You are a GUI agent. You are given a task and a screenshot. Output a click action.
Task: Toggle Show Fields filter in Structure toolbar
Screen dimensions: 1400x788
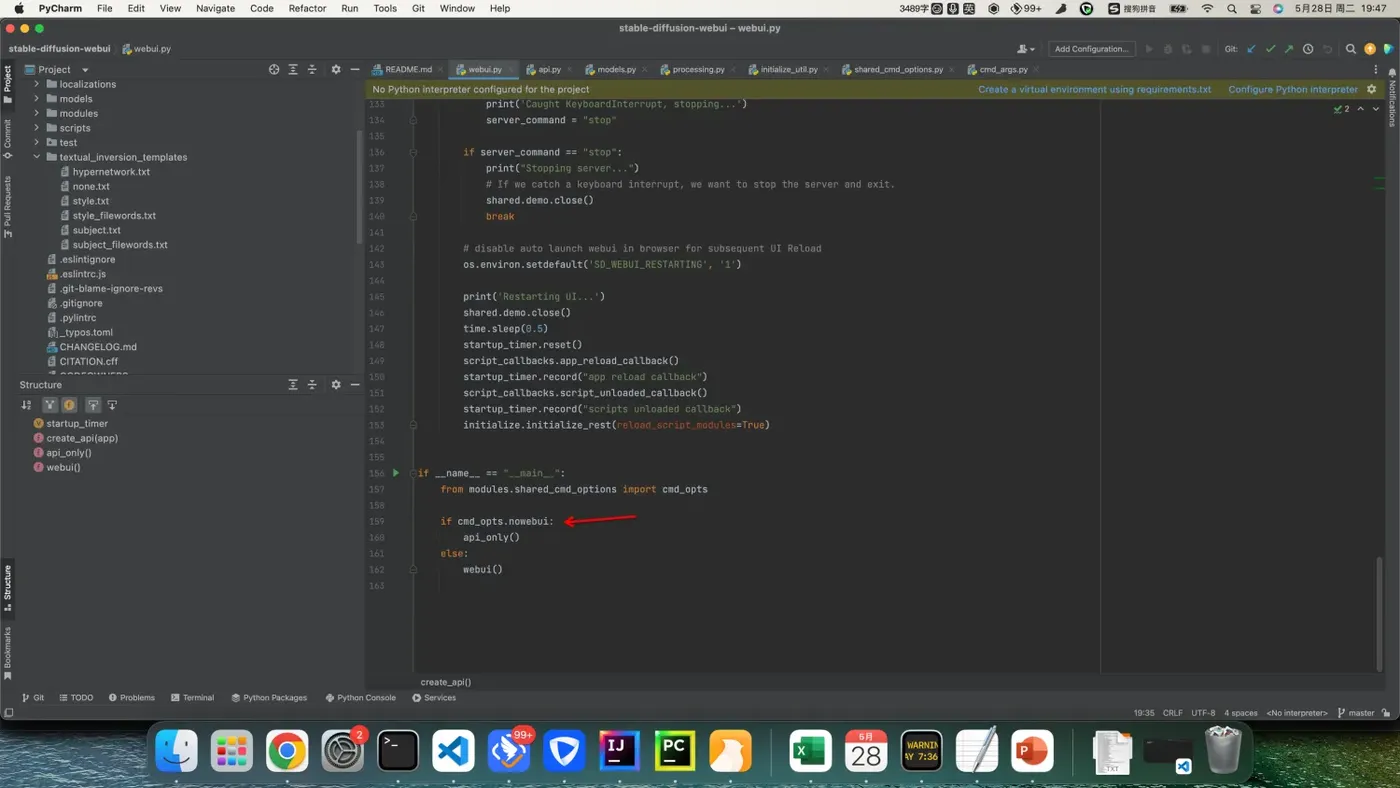(69, 405)
